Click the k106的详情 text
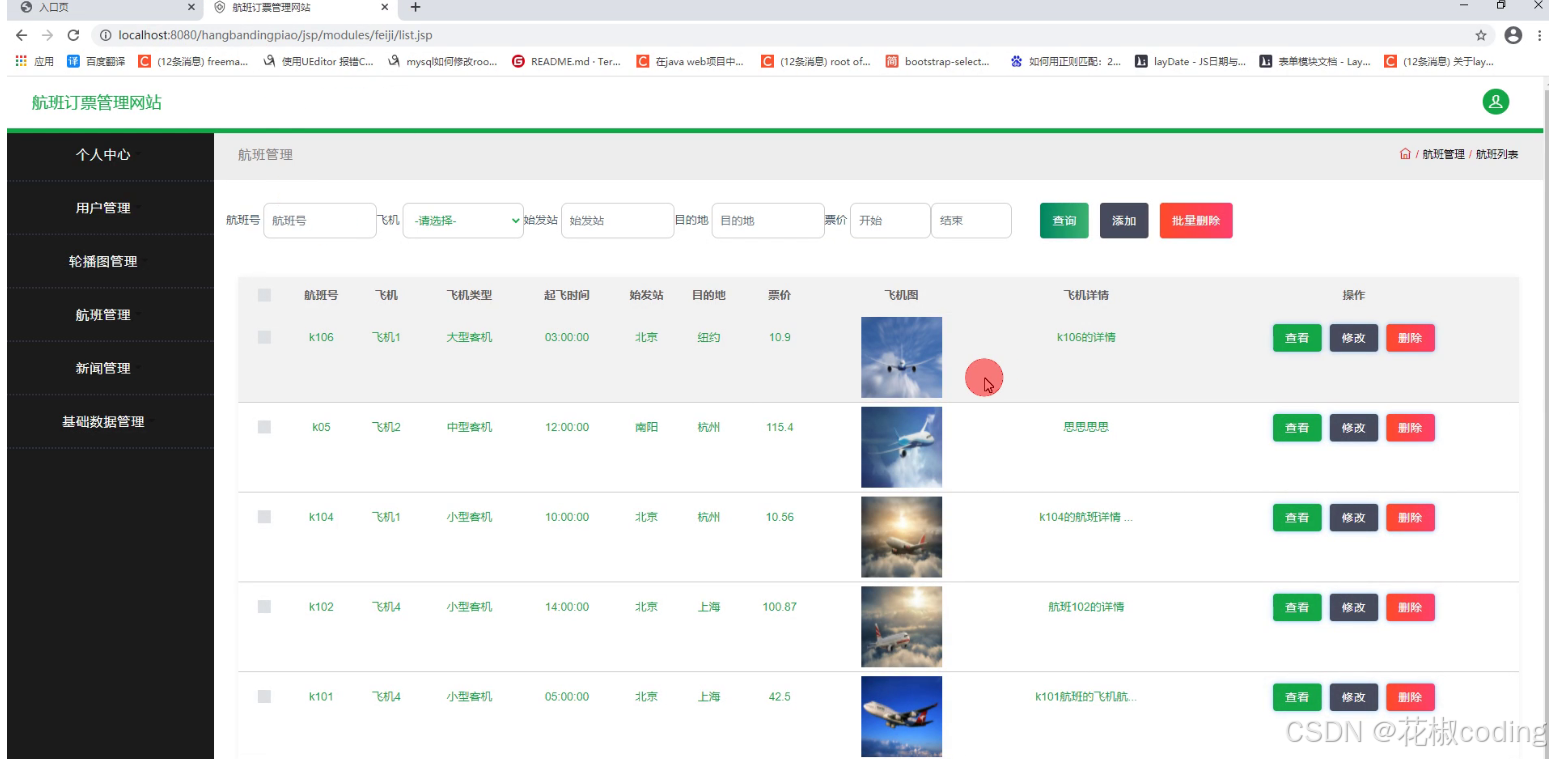Image resolution: width=1551 pixels, height=759 pixels. (x=1086, y=337)
